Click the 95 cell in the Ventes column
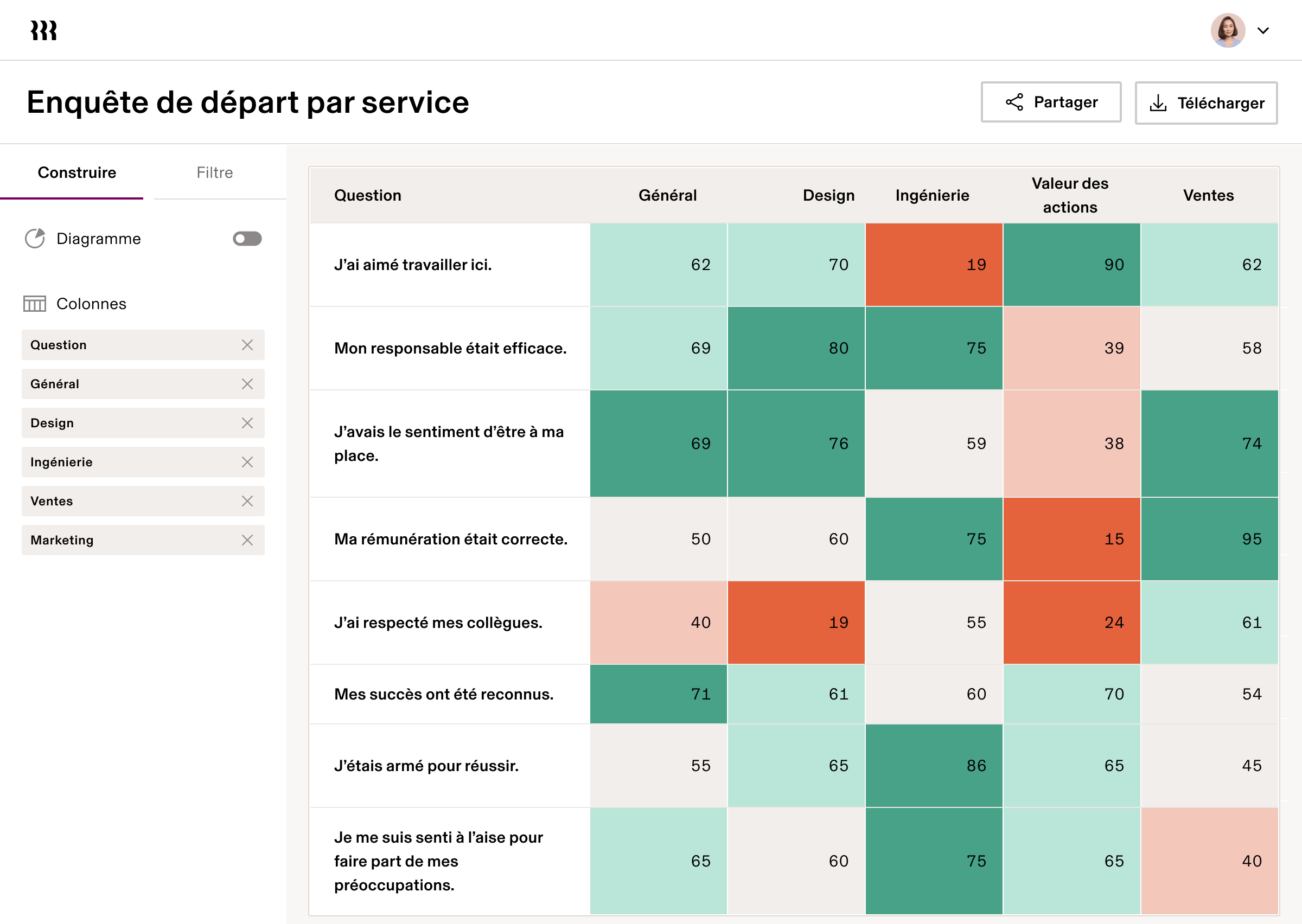This screenshot has height=924, width=1302. (x=1209, y=539)
